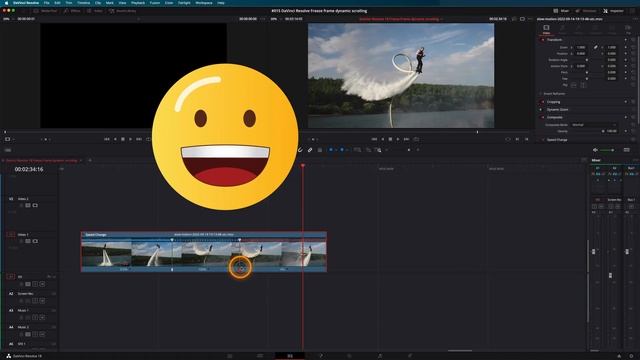
Task: Switch to the Cut page icon
Action: click(260, 356)
